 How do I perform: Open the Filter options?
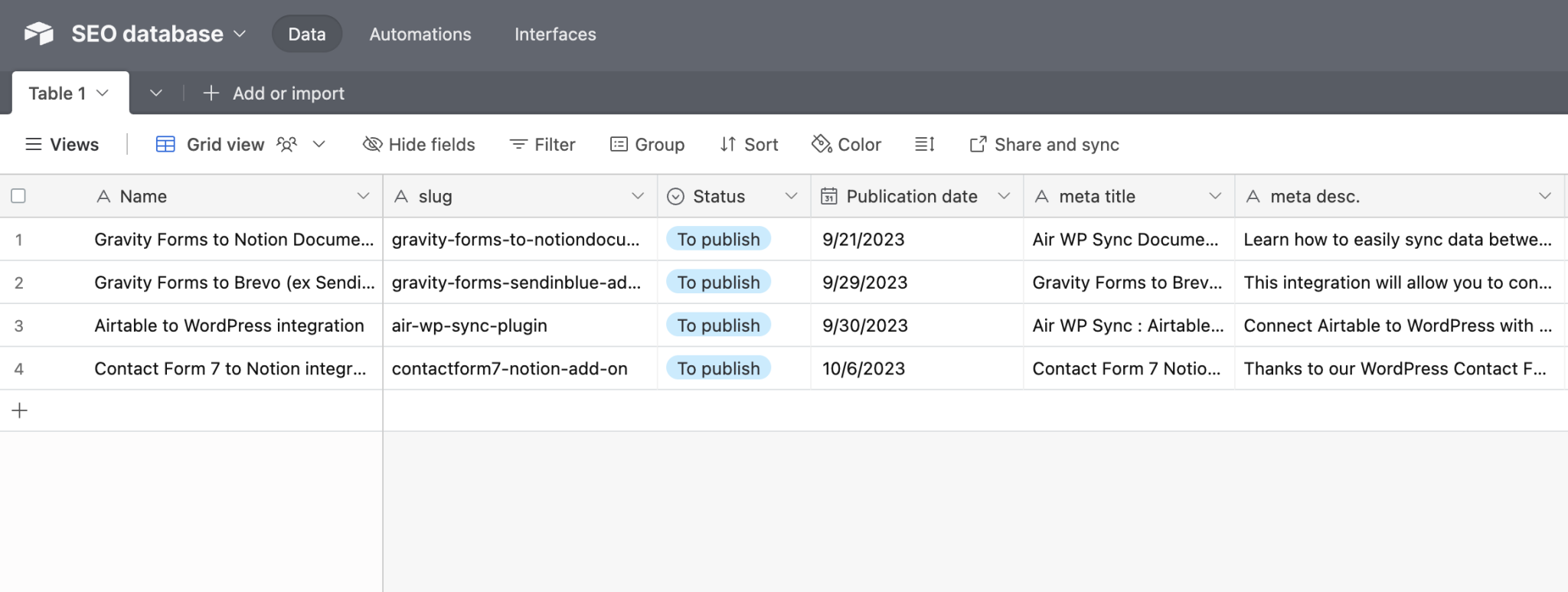543,144
